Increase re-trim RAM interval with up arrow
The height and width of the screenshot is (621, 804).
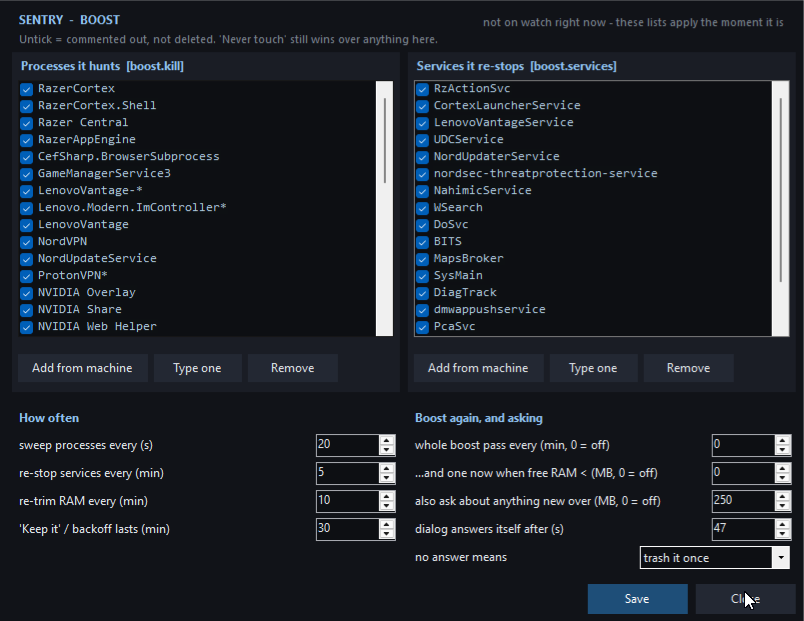click(387, 496)
